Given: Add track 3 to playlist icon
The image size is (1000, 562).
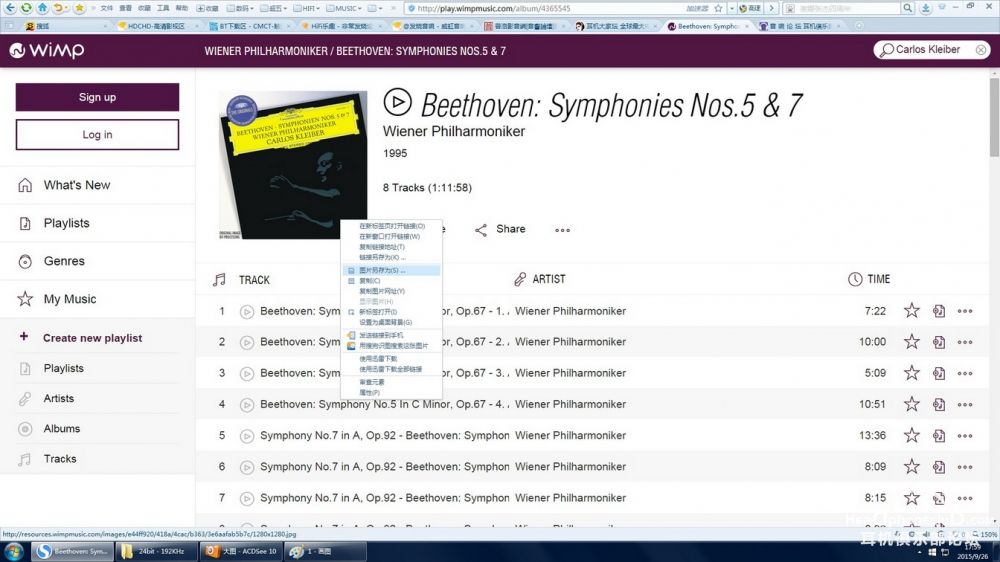Looking at the screenshot, I should coord(939,373).
